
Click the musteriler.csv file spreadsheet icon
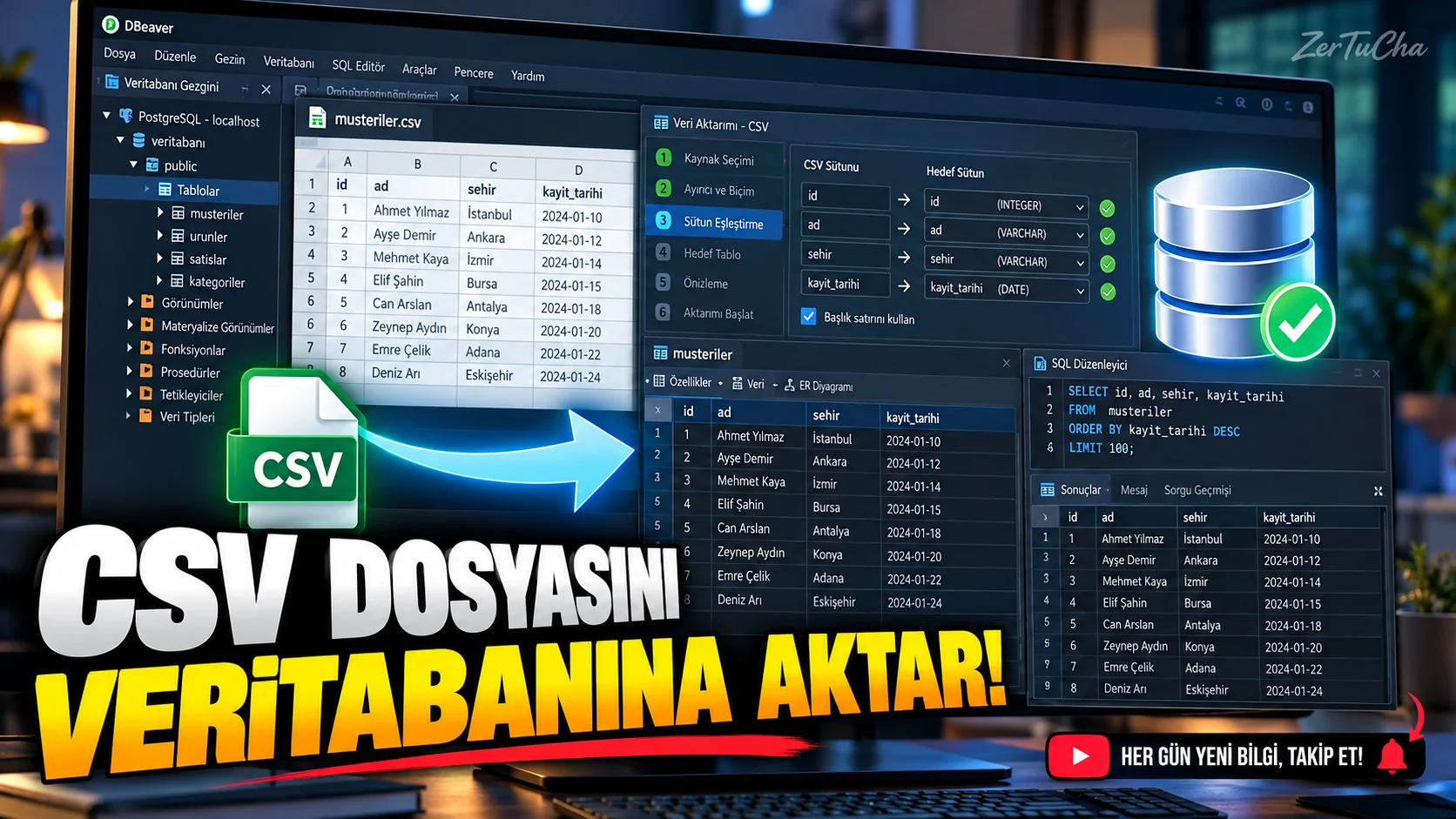coord(318,117)
